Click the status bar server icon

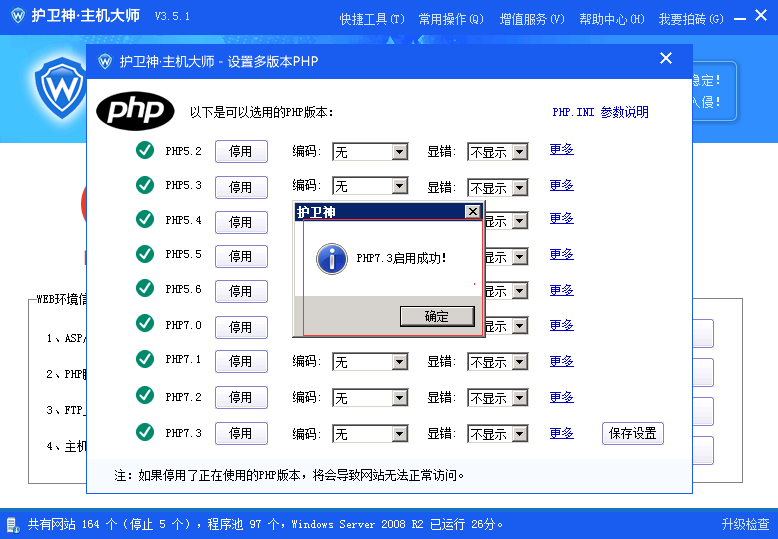coord(12,524)
